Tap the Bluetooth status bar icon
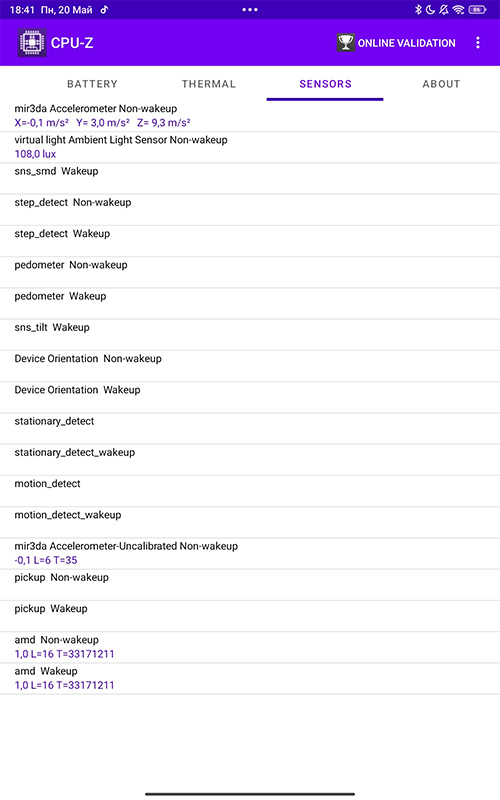This screenshot has width=500, height=800. (x=418, y=10)
